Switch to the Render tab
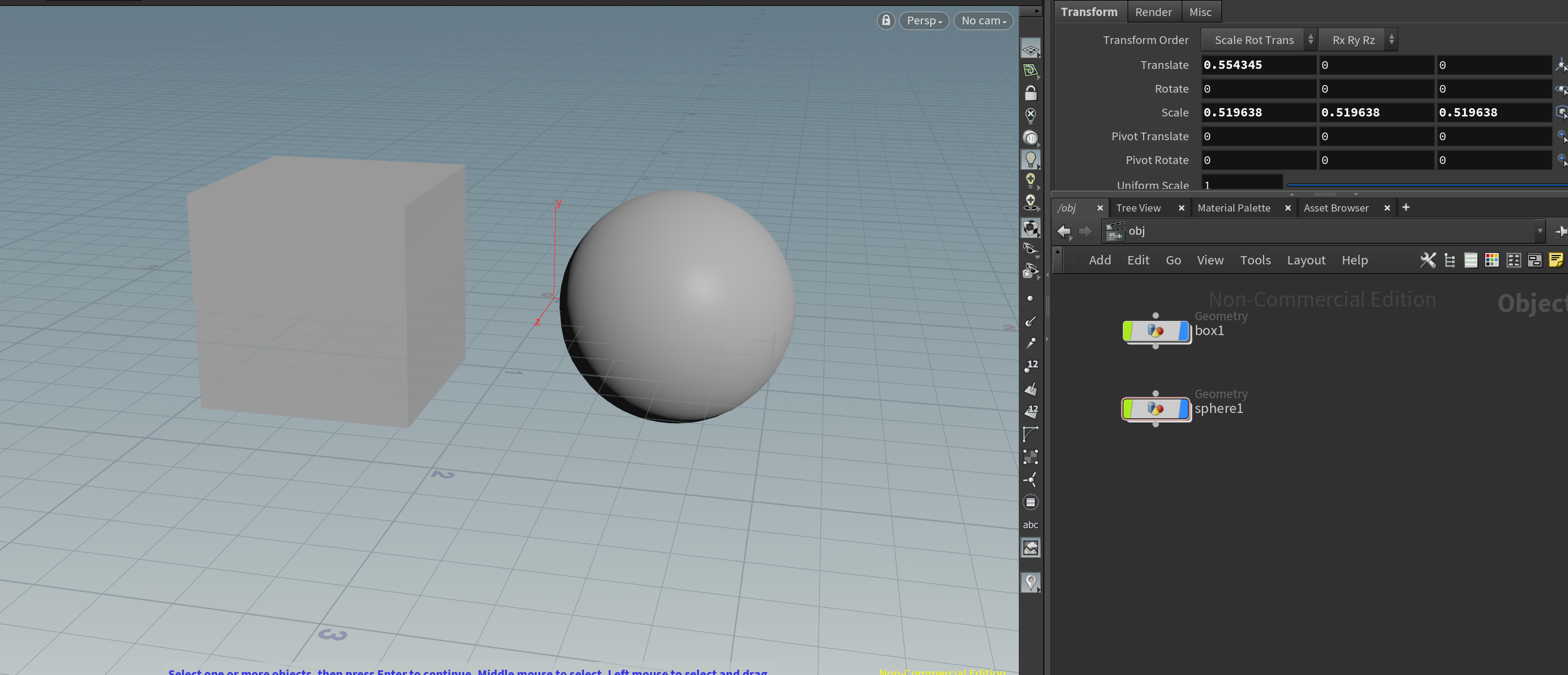Image resolution: width=1568 pixels, height=675 pixels. click(1154, 11)
